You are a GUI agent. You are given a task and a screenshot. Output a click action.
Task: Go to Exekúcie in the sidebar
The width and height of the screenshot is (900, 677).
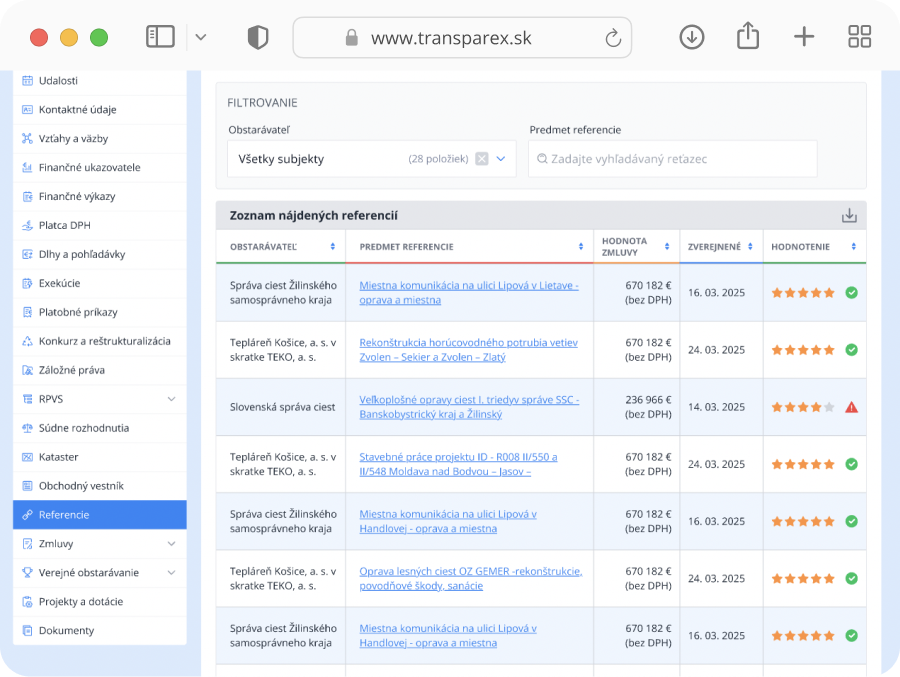tap(59, 283)
